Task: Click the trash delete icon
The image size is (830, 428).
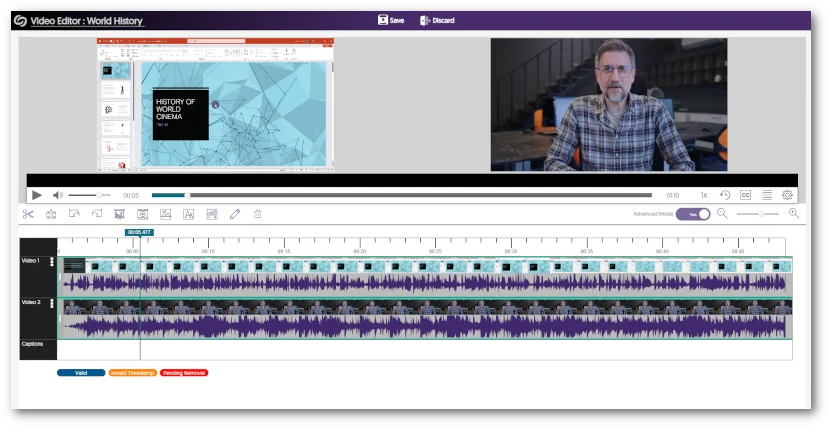Action: (258, 214)
